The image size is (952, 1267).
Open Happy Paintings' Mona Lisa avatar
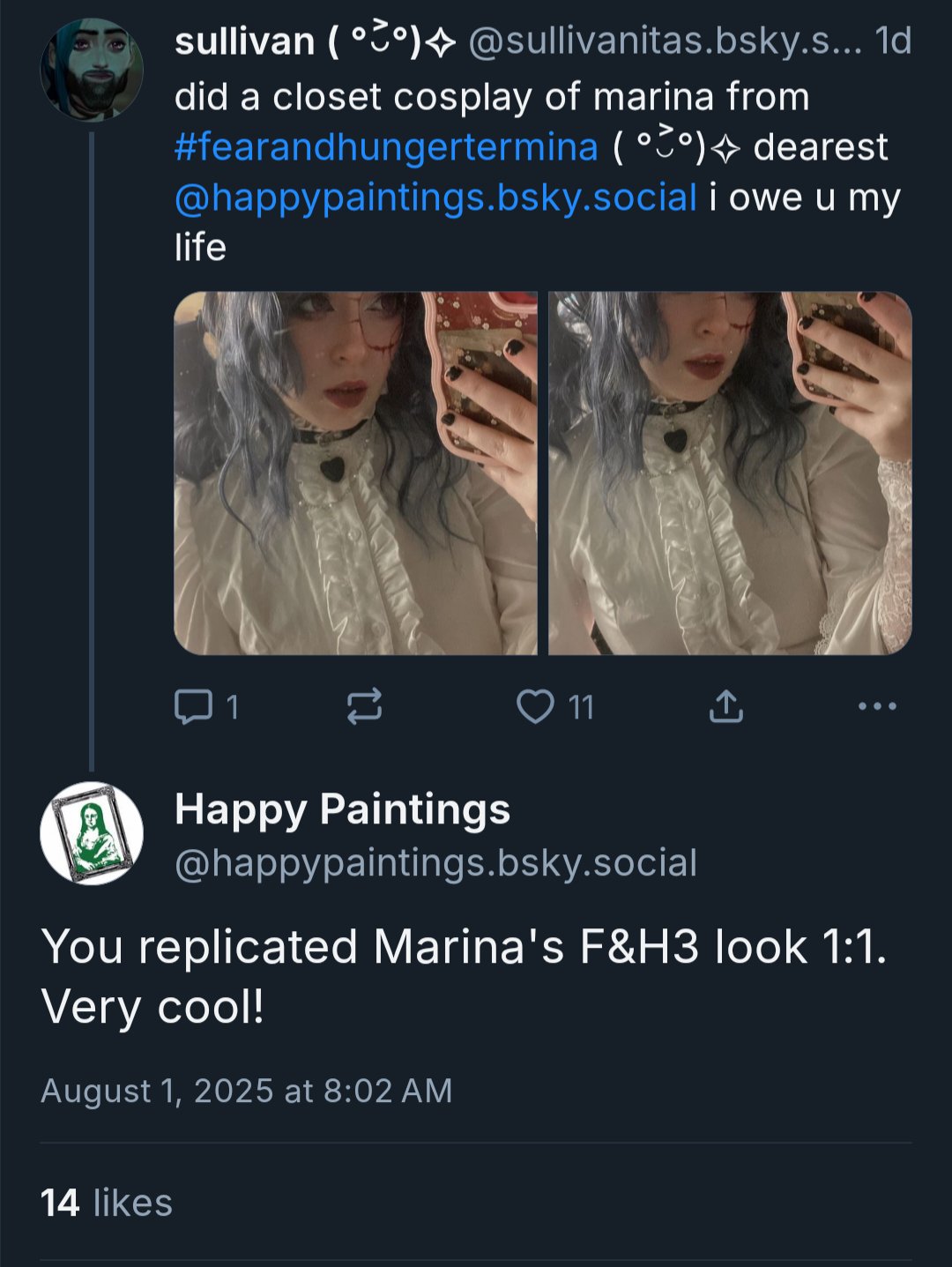click(x=92, y=833)
